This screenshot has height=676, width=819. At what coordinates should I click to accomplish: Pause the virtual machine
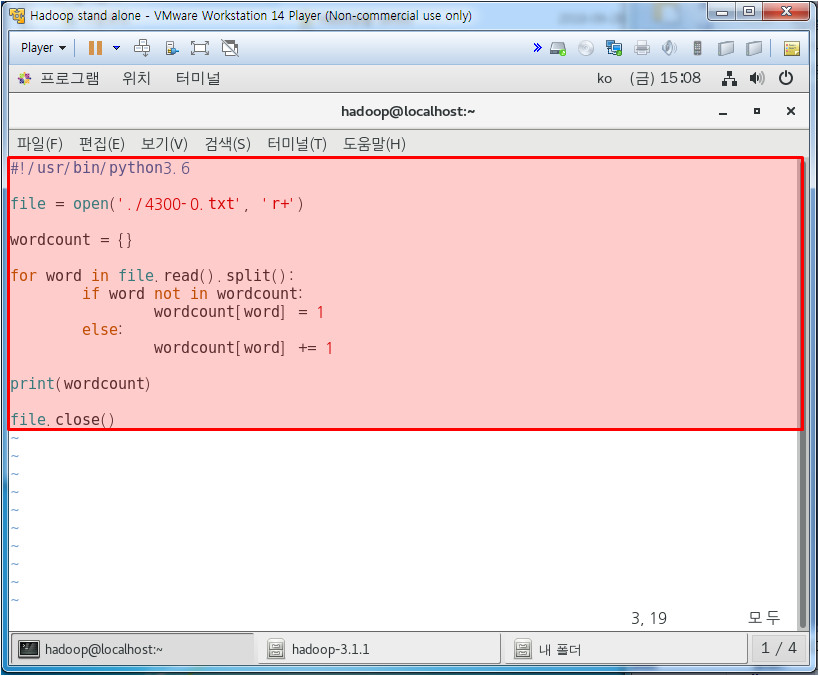point(95,48)
